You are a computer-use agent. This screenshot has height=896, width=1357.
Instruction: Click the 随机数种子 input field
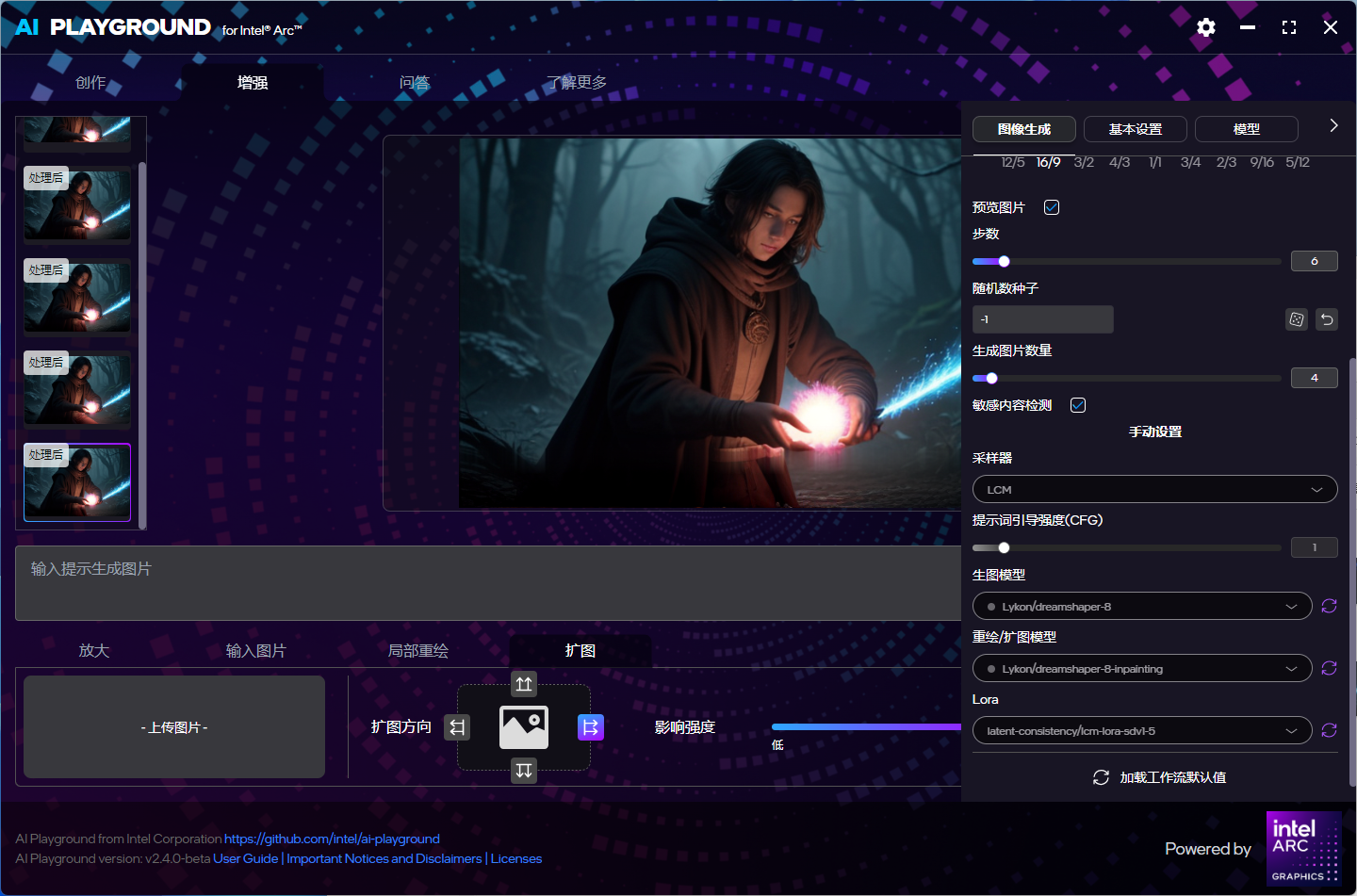[x=1043, y=319]
